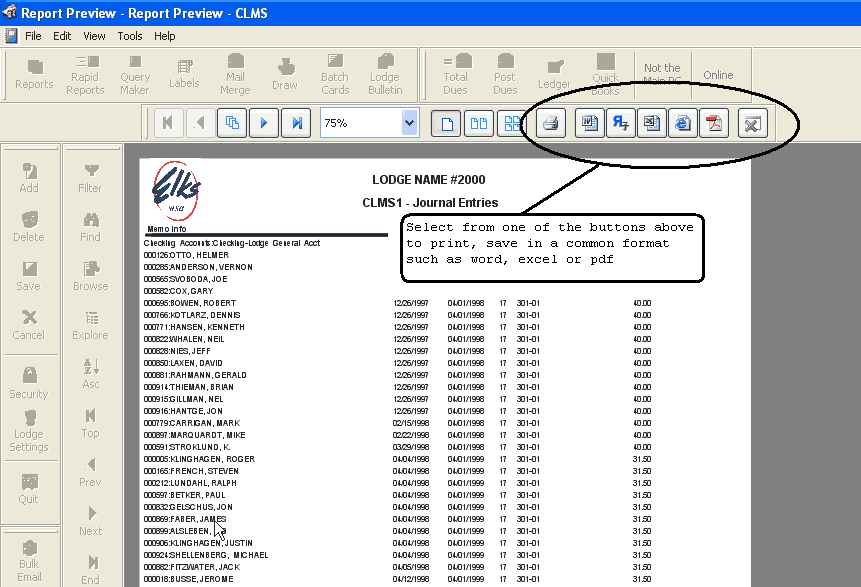Switch to two-page view

click(x=479, y=123)
